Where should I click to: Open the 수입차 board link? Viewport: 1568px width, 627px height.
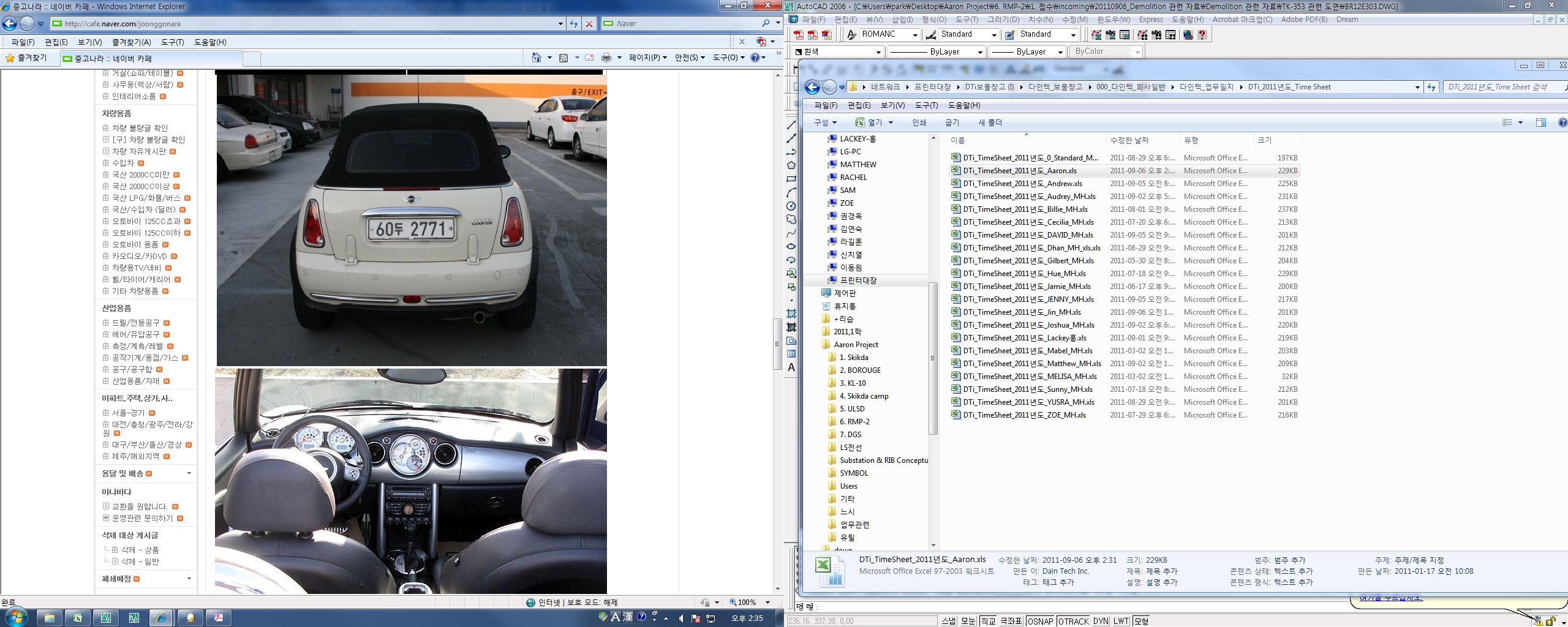(123, 163)
